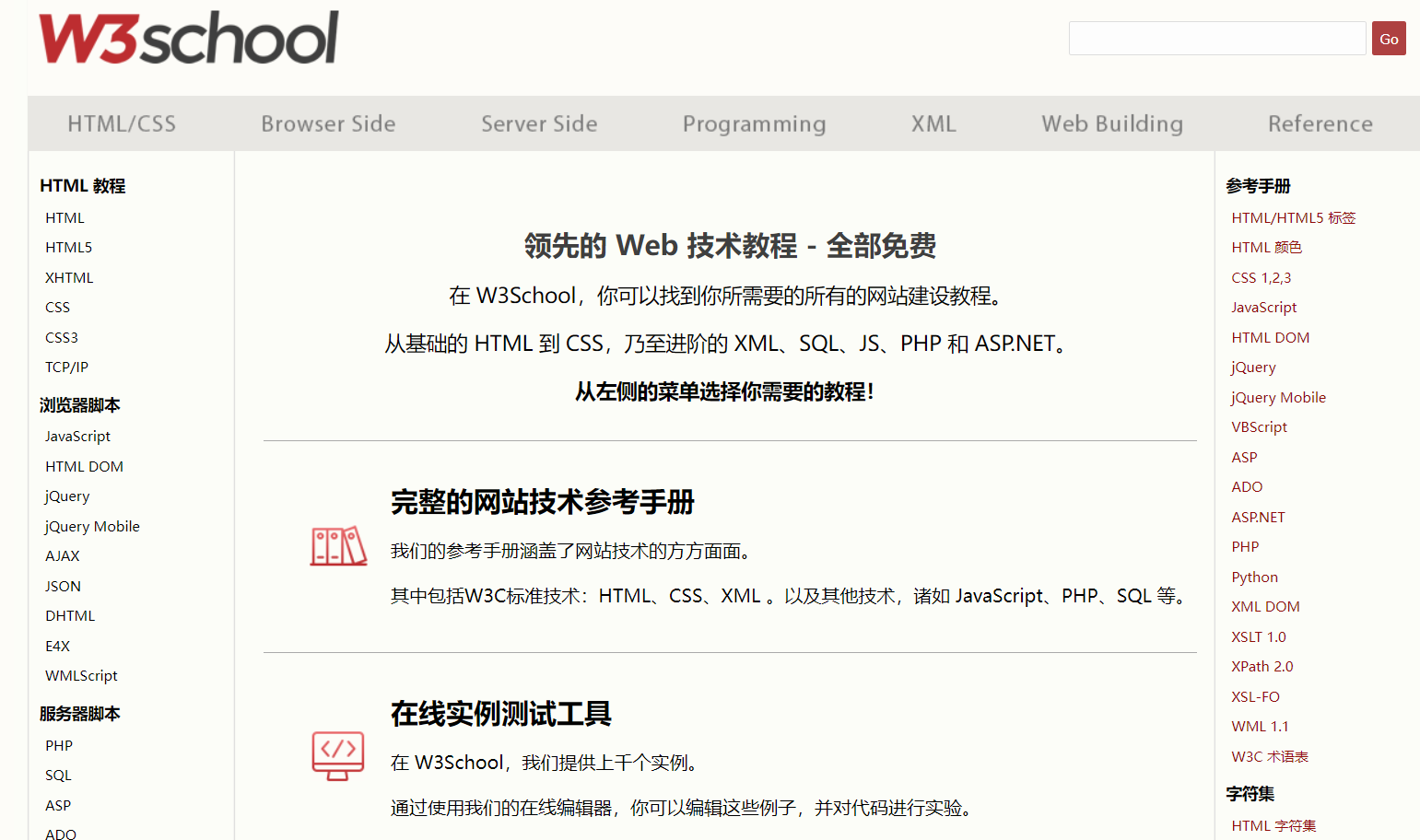Open jQuery Mobile reference in right sidebar
The width and height of the screenshot is (1420, 840).
coord(1278,397)
